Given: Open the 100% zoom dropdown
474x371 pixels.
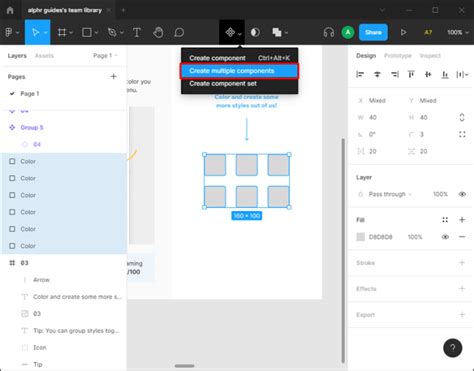Looking at the screenshot, I should (458, 32).
